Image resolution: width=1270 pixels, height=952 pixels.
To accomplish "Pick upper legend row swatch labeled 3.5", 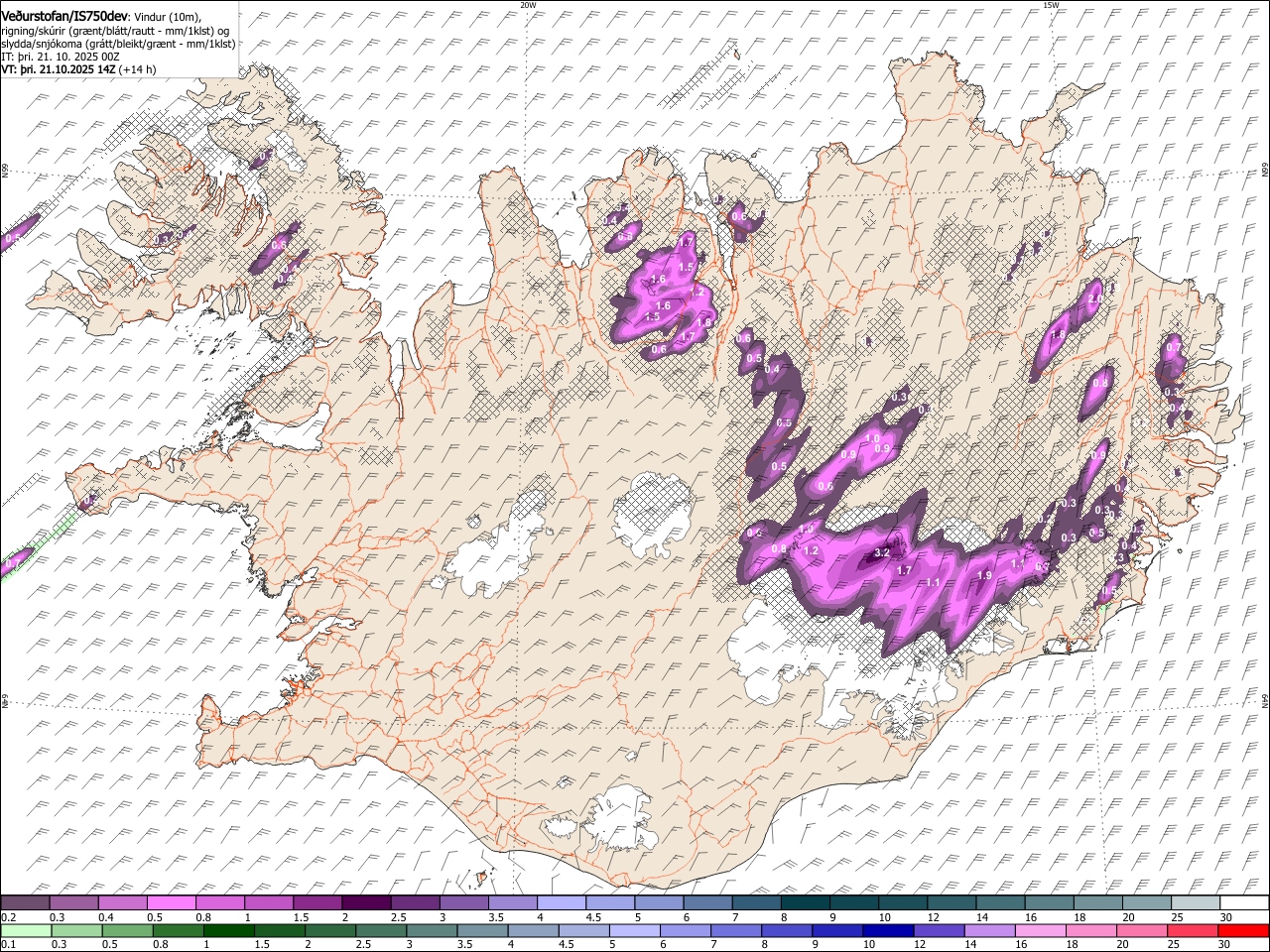I will coord(512,903).
